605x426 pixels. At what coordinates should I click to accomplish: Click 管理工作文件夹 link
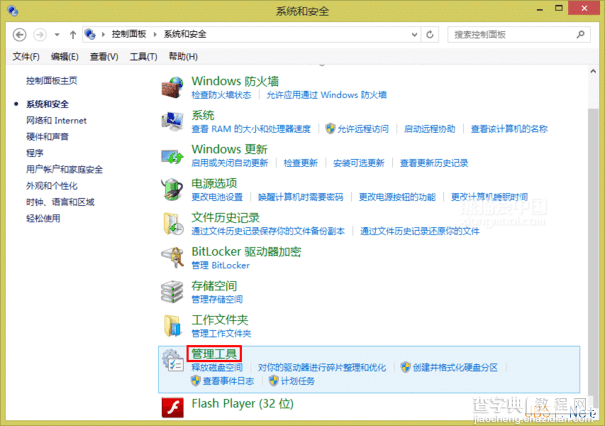pyautogui.click(x=221, y=333)
